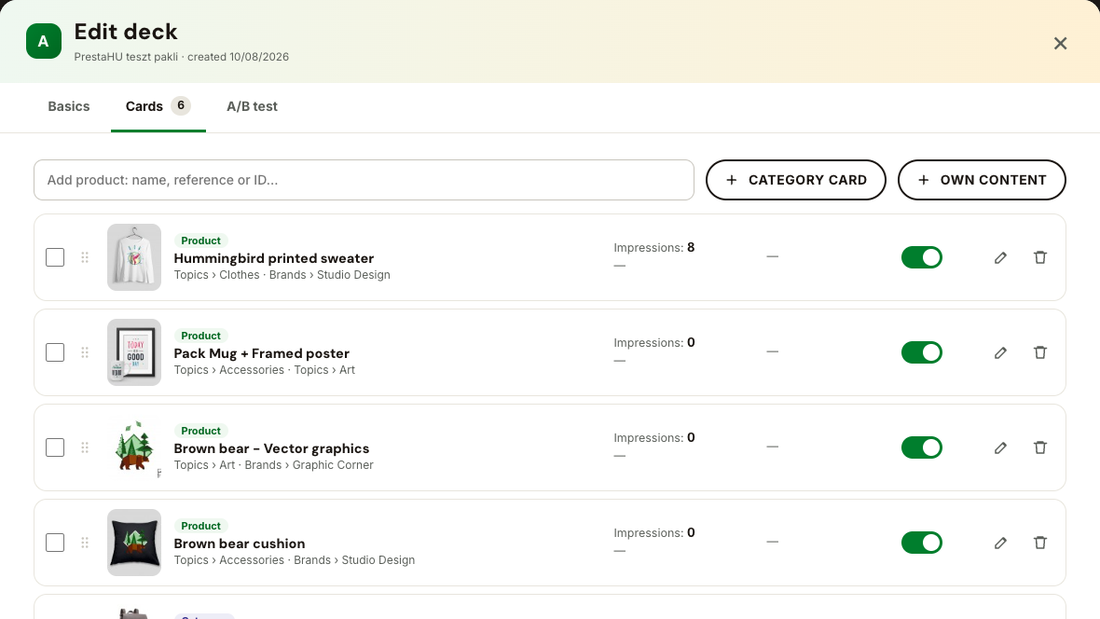1100x619 pixels.
Task: Add Own Content card
Action: [x=981, y=180]
